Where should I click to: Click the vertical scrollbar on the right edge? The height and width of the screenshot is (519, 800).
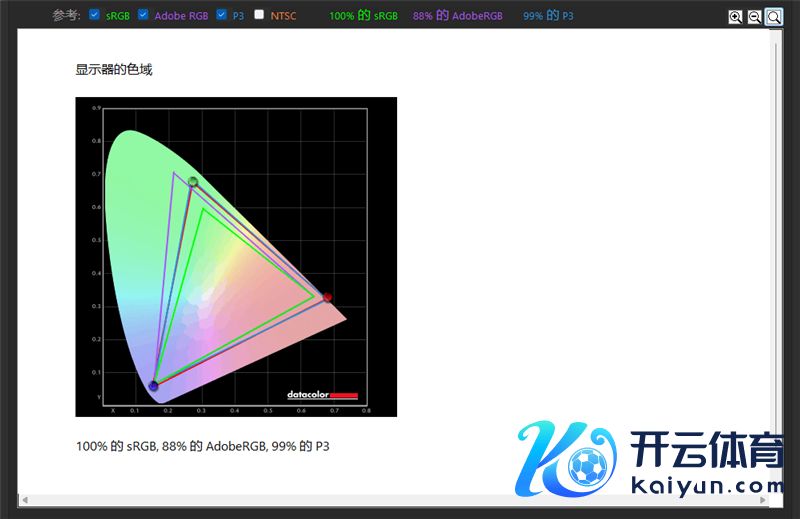(x=775, y=250)
